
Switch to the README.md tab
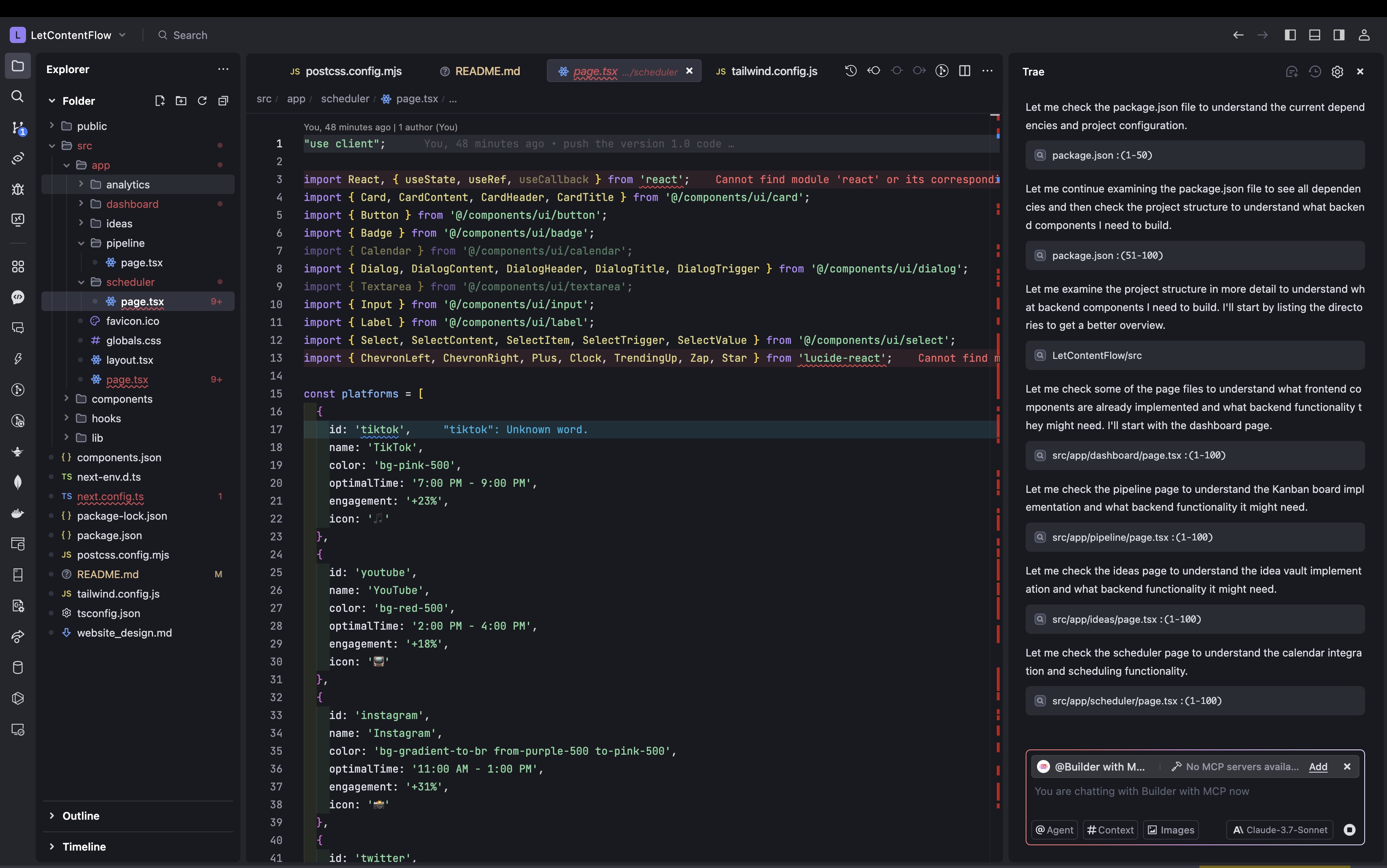(x=487, y=71)
